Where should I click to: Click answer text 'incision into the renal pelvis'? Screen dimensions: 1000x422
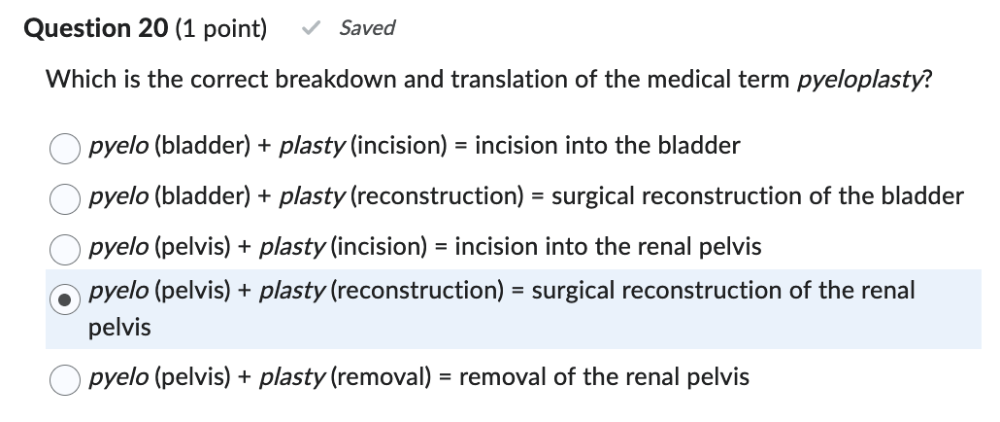pyautogui.click(x=608, y=246)
